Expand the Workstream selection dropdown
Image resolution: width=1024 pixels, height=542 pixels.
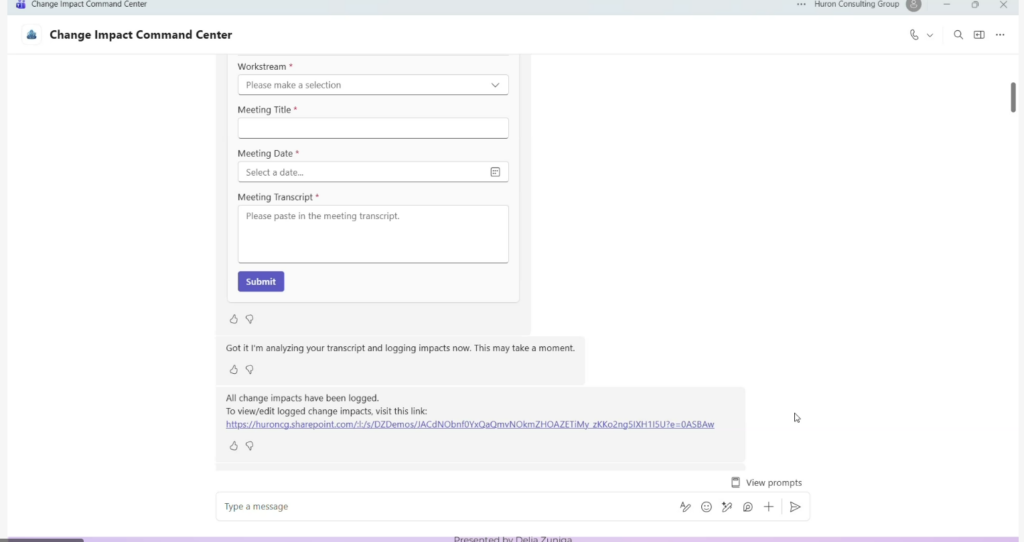tap(372, 85)
